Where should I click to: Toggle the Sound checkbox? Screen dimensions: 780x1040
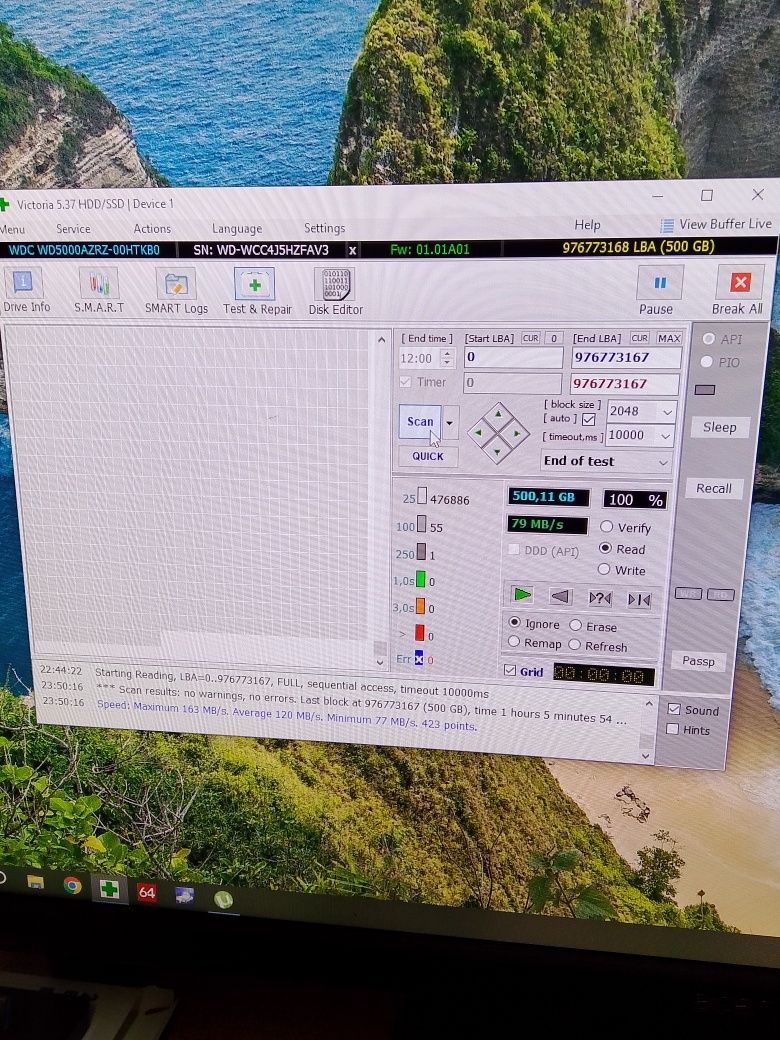674,709
